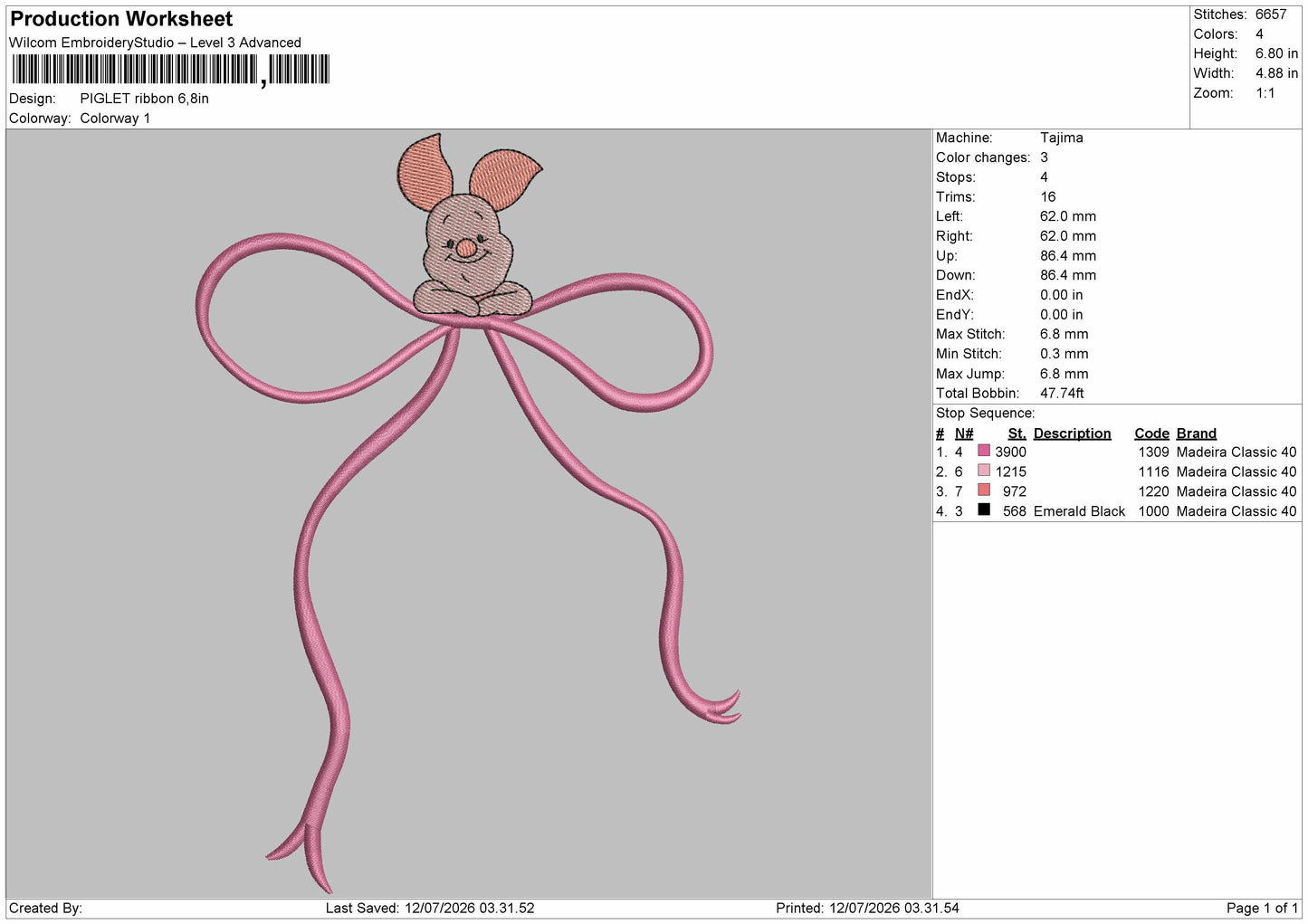
Task: Click the salmon 1220 thread swatch
Action: point(984,491)
